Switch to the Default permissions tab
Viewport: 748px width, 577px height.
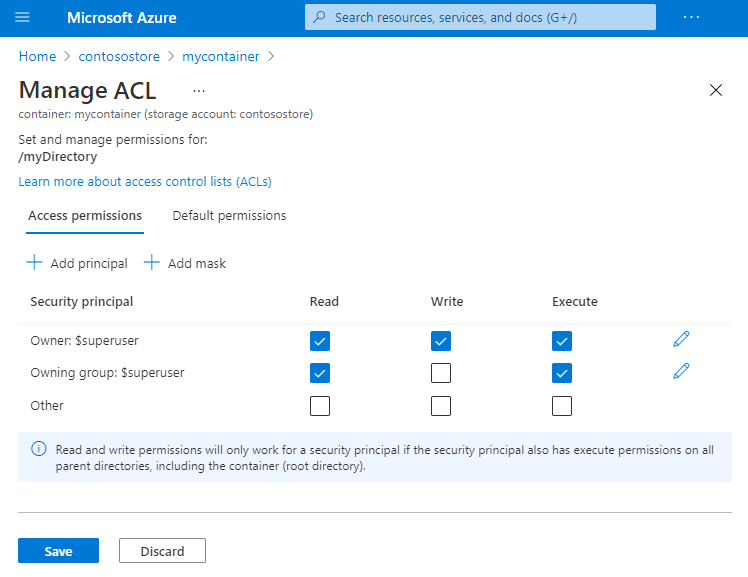pyautogui.click(x=229, y=216)
